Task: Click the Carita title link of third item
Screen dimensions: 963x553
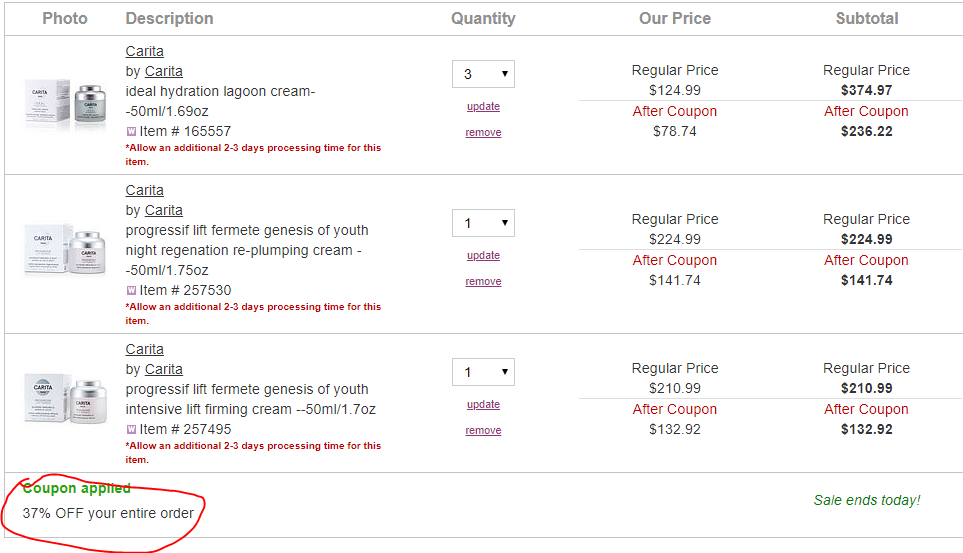Action: (x=144, y=349)
